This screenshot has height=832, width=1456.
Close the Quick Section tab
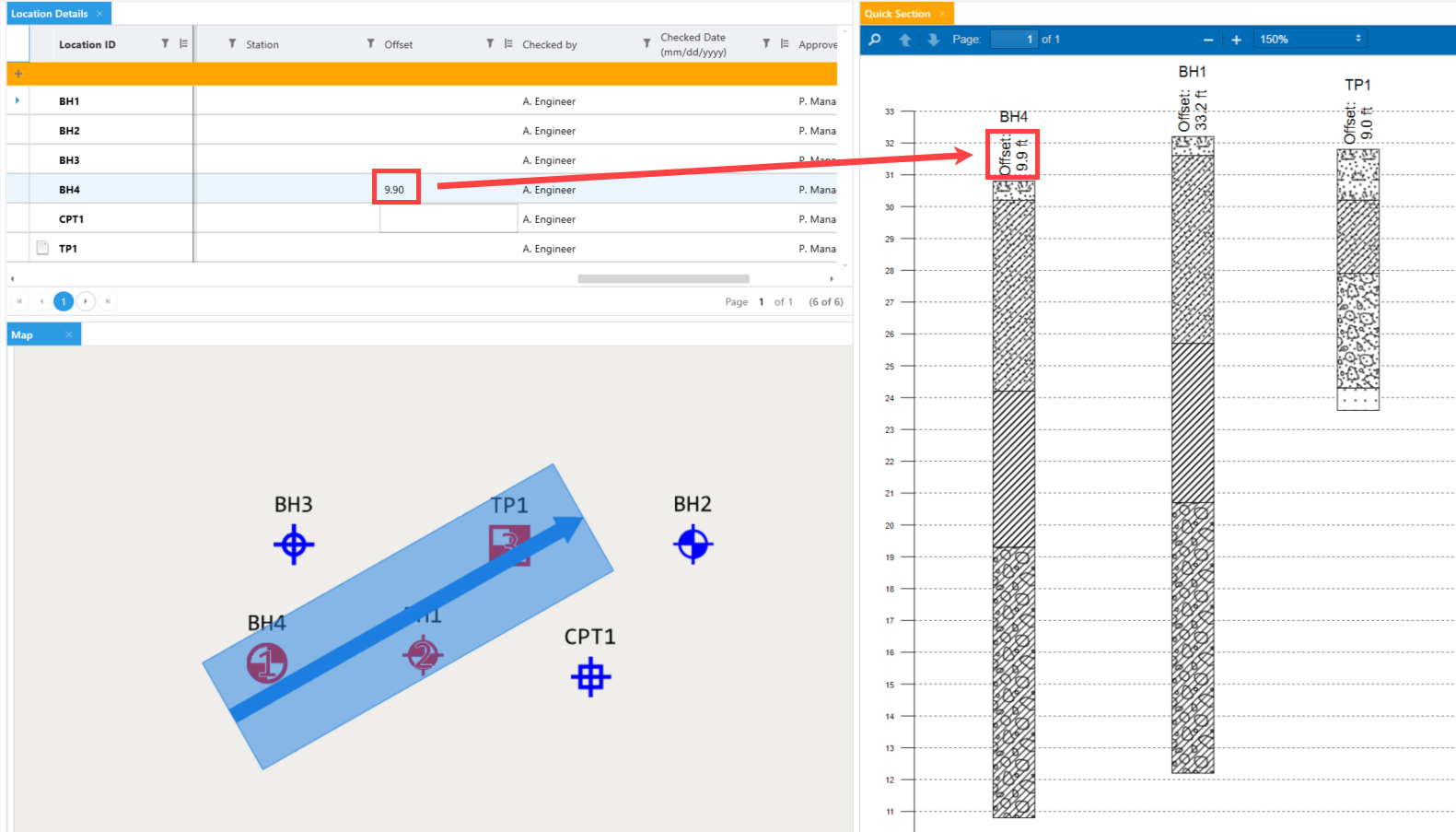click(x=942, y=14)
